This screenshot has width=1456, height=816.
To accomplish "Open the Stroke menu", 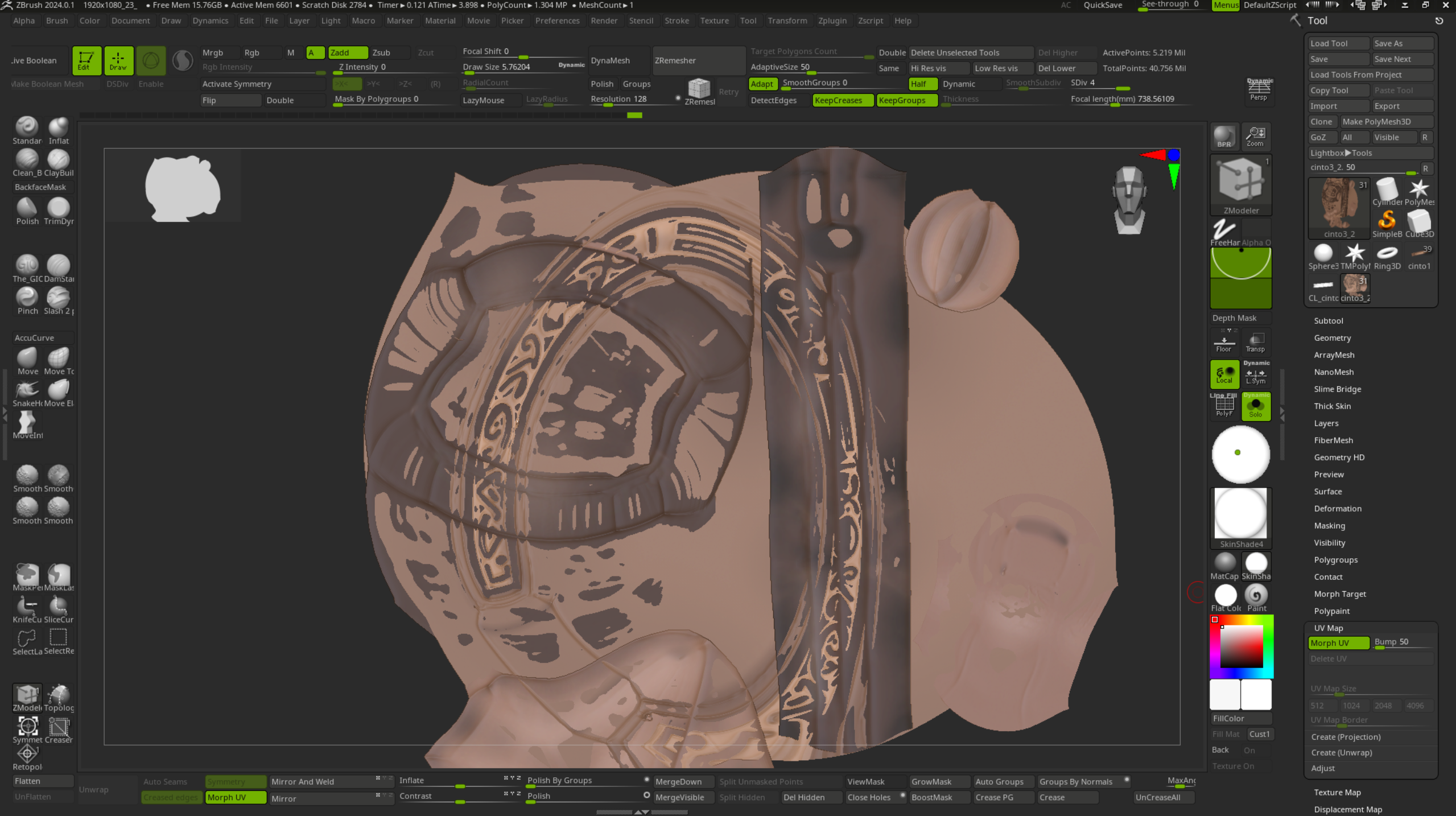I will 677,20.
